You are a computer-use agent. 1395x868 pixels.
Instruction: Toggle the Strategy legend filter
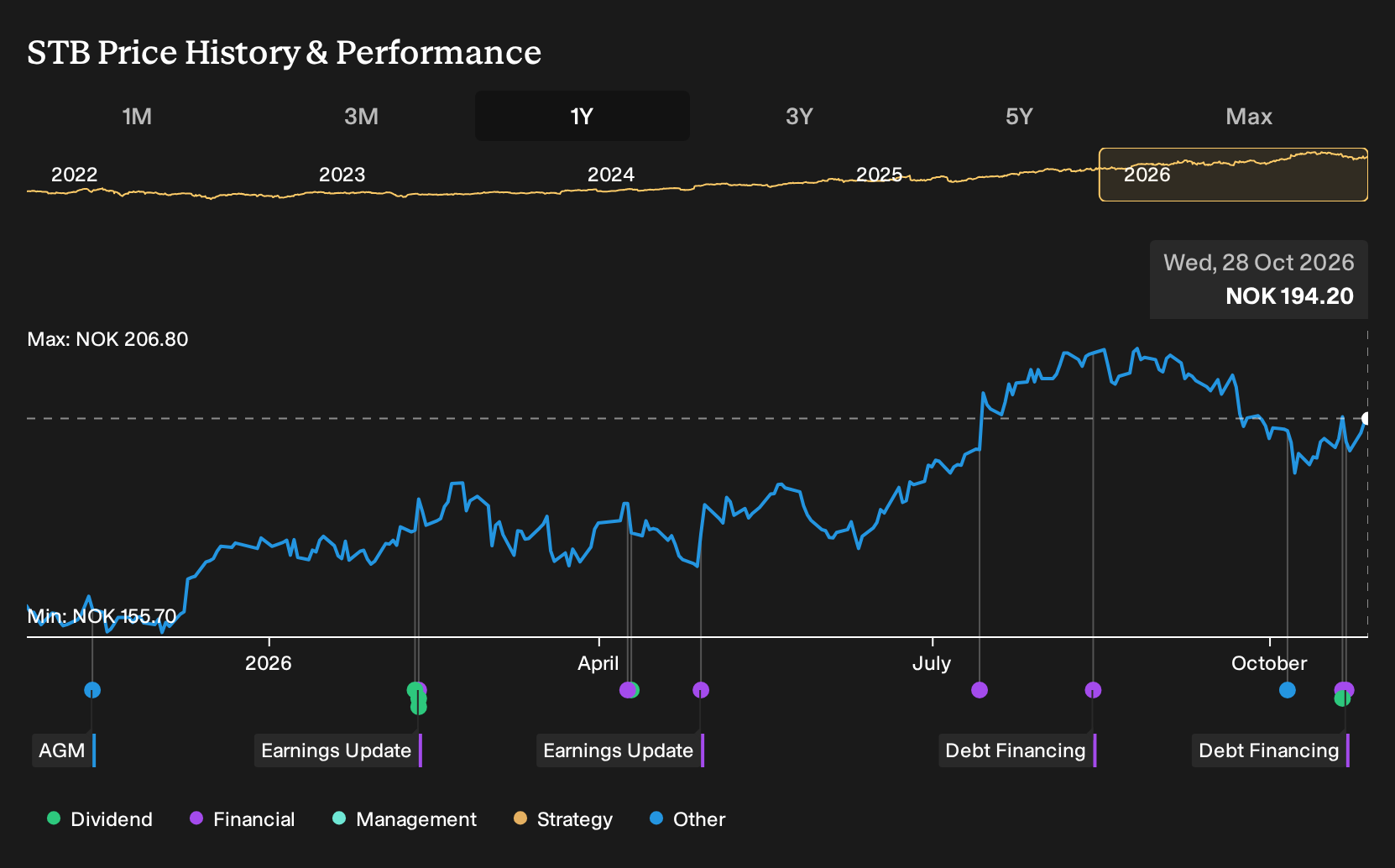pos(563,819)
